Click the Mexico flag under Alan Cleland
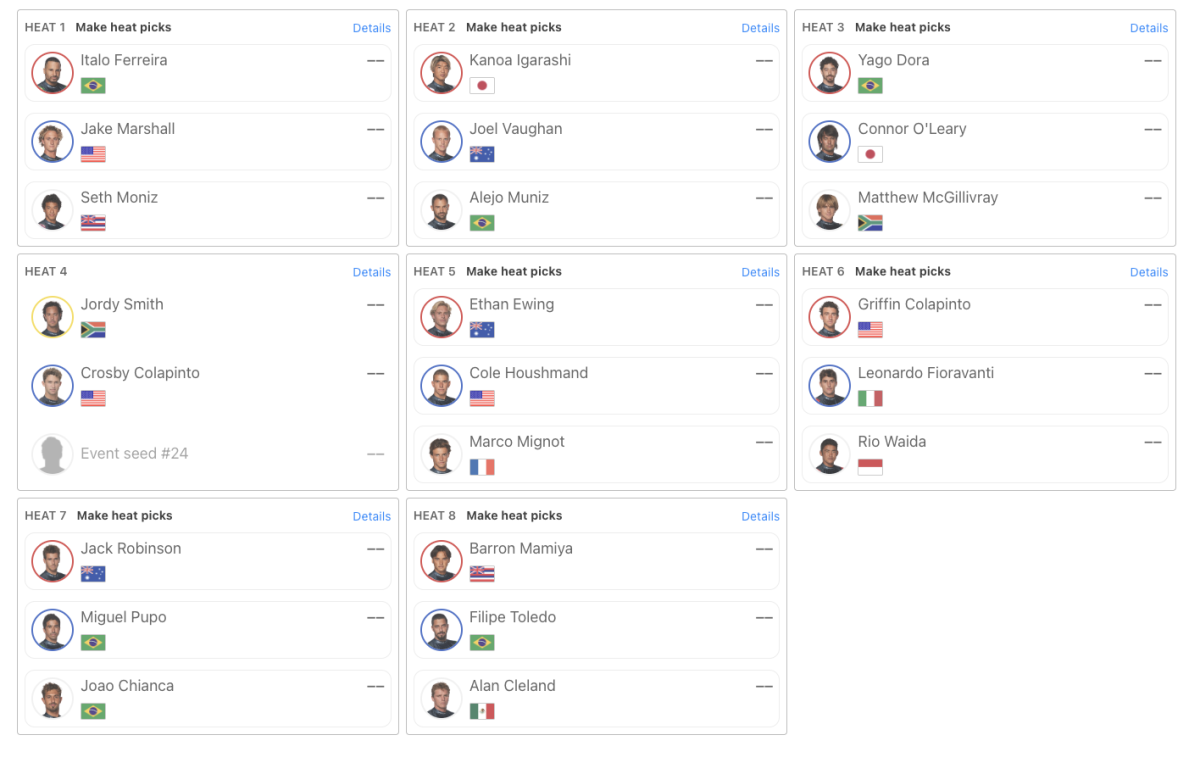Screen dimensions: 1200x763 pyautogui.click(x=482, y=711)
